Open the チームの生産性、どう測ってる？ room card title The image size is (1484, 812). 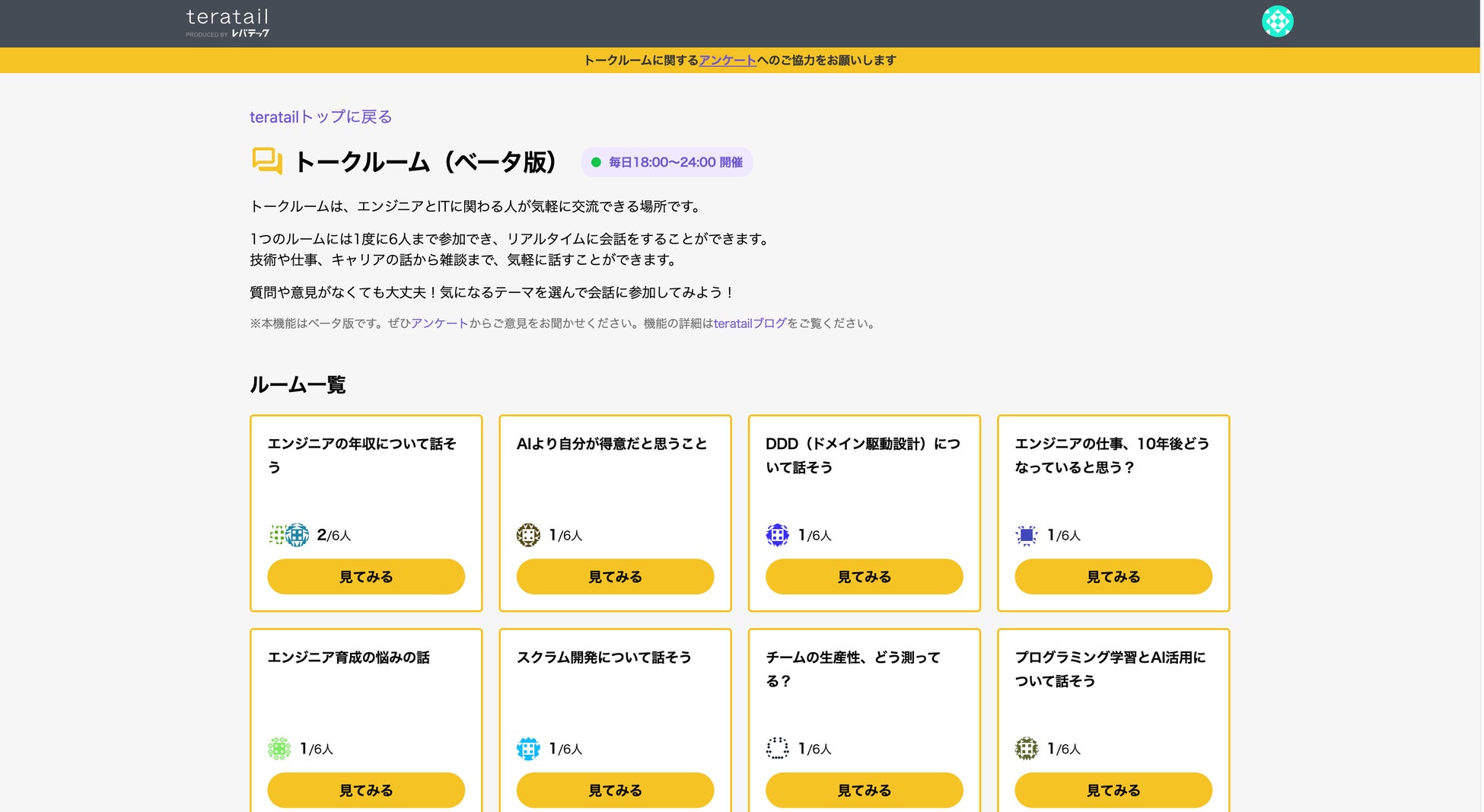[852, 668]
